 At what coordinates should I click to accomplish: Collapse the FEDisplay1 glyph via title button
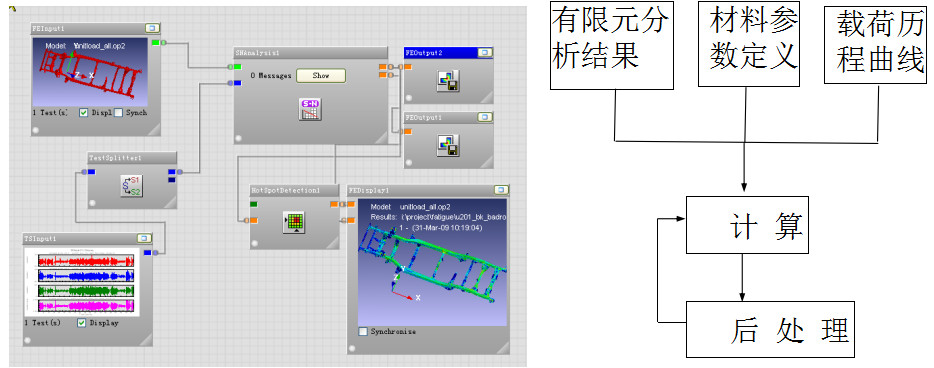[501, 191]
